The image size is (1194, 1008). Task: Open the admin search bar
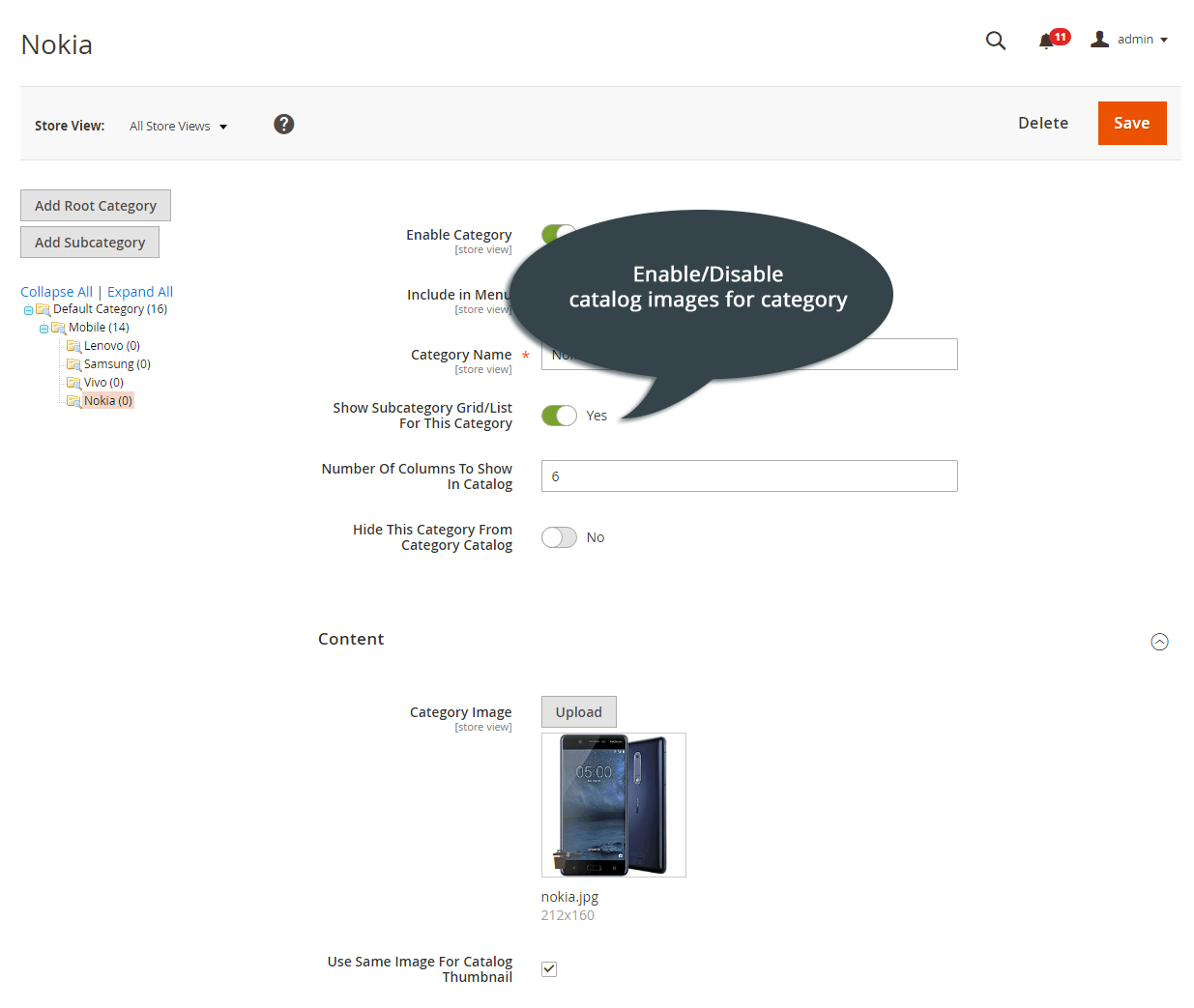pyautogui.click(x=995, y=41)
